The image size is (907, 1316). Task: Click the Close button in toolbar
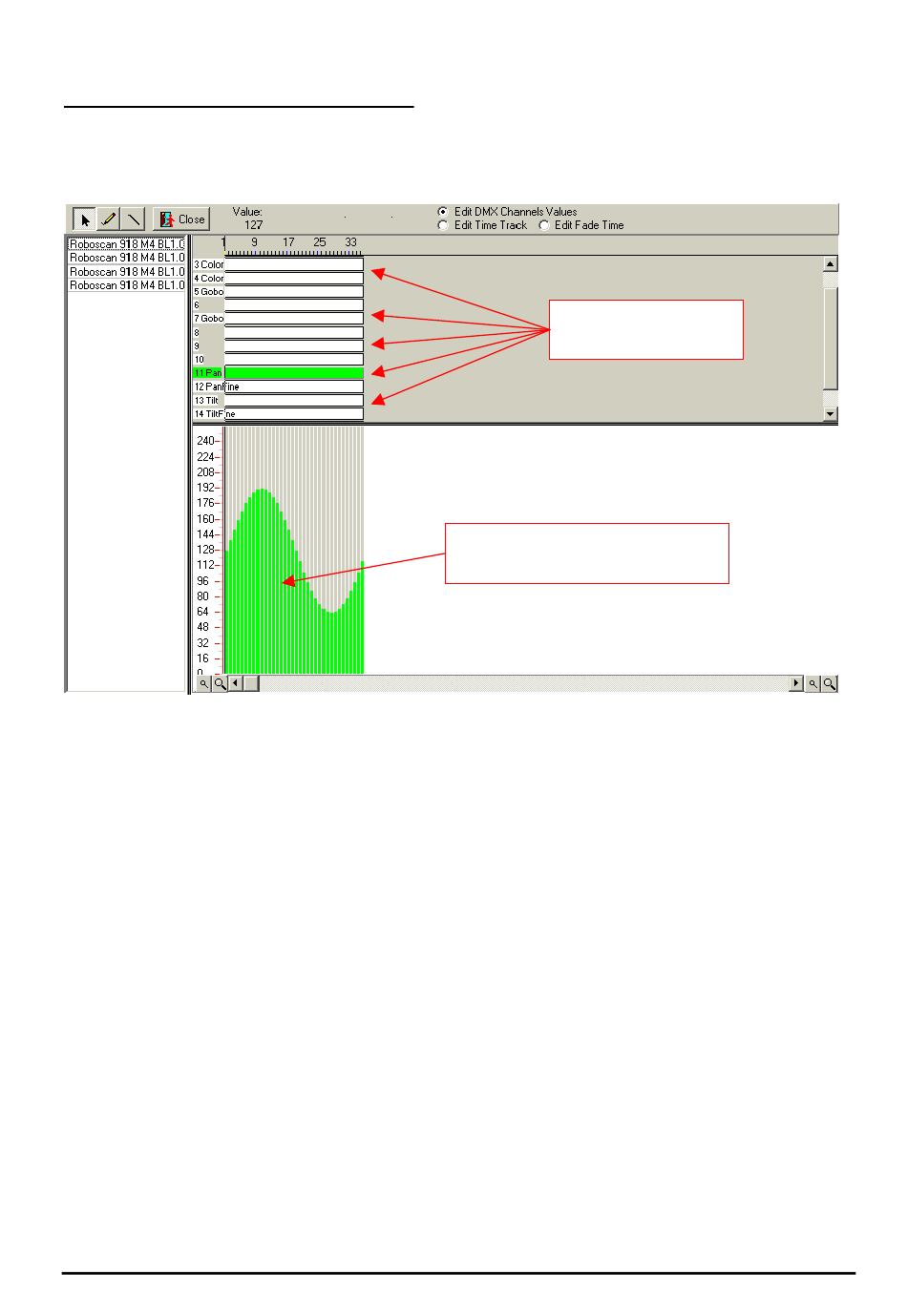click(181, 219)
